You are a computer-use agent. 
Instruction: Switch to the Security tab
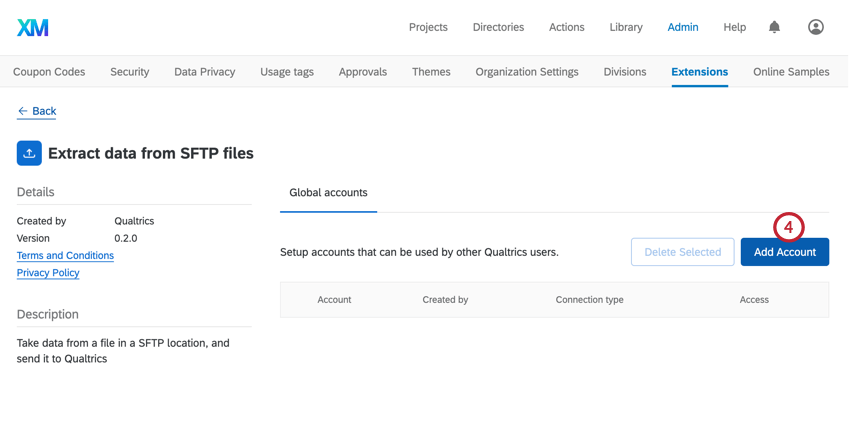[x=130, y=72]
